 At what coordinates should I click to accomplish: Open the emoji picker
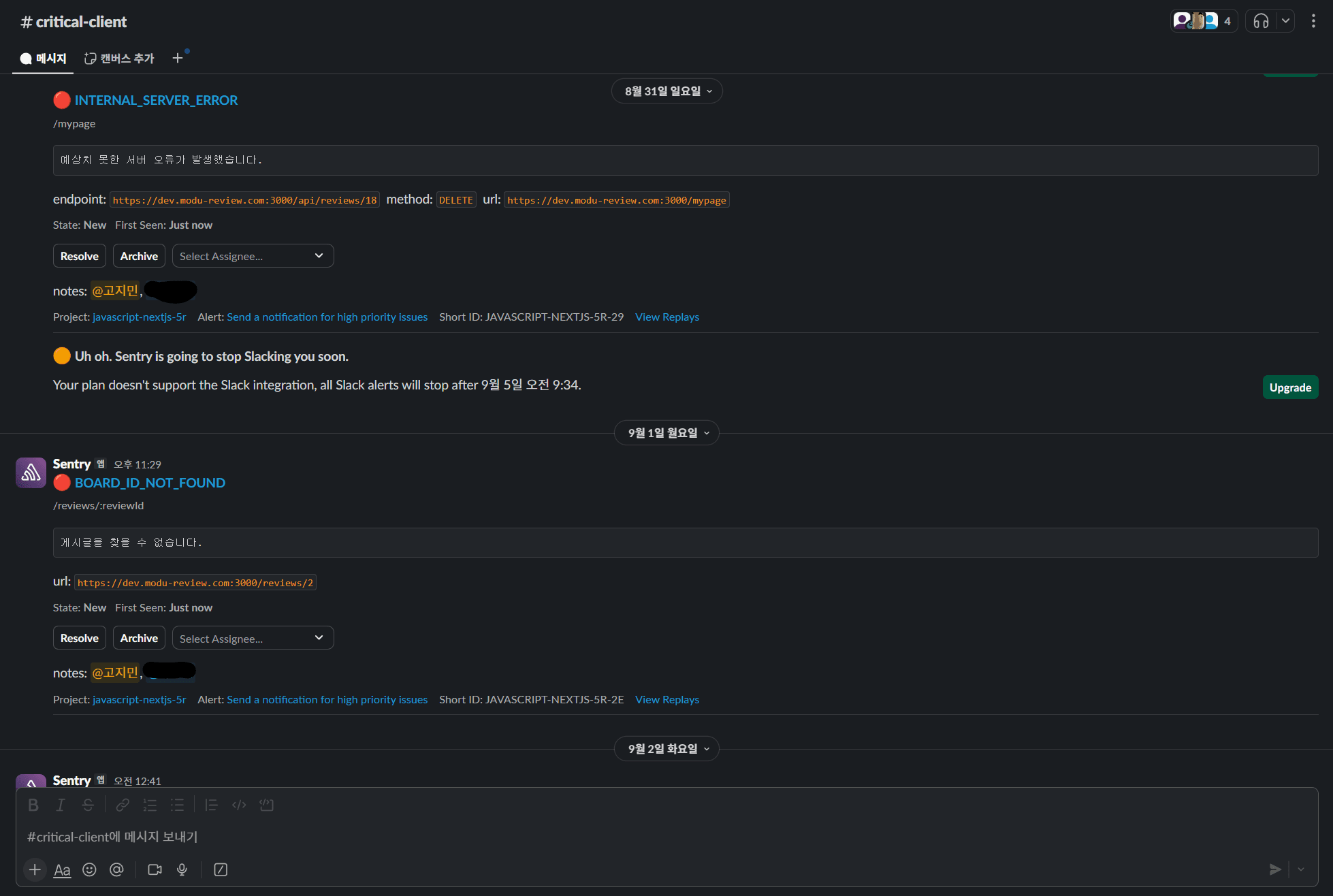point(89,869)
